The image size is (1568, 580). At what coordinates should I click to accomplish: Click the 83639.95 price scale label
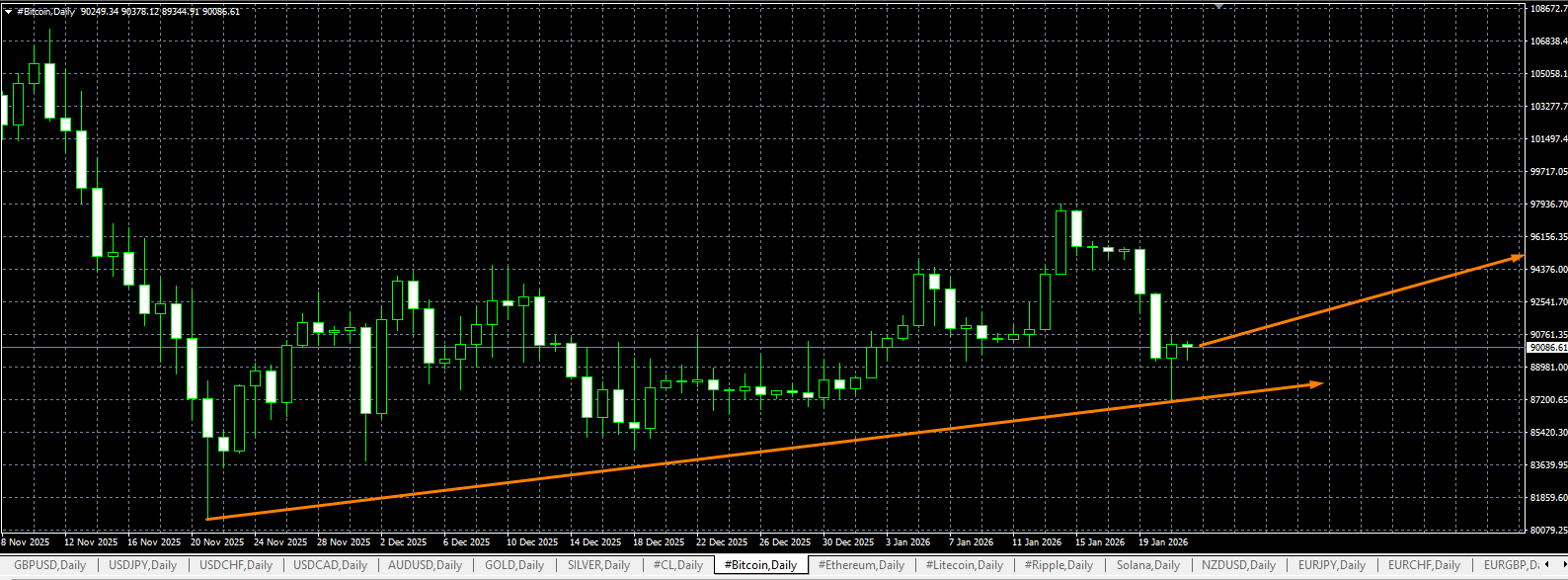tap(1548, 465)
